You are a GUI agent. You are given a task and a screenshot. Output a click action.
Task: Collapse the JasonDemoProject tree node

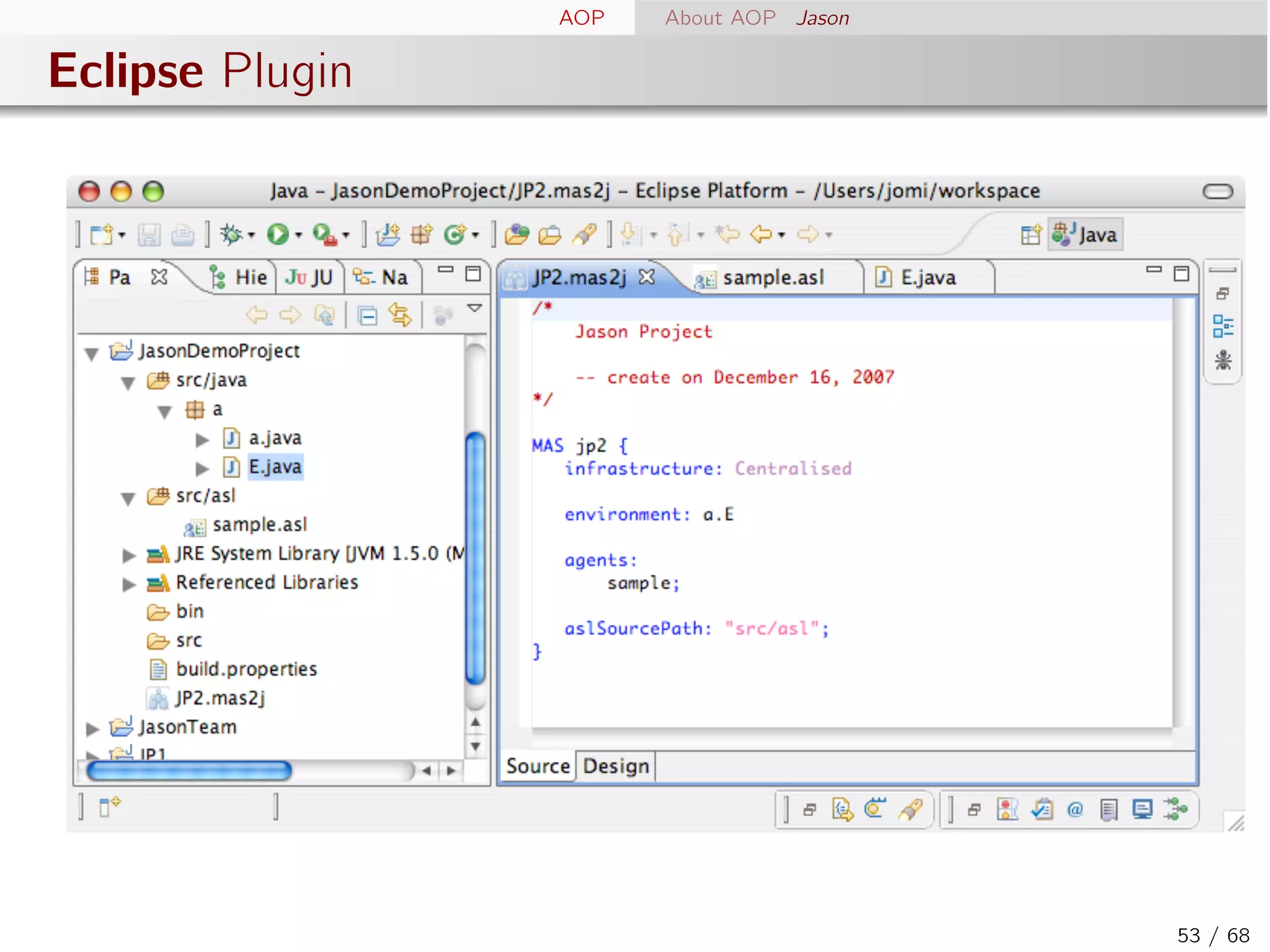(x=92, y=354)
